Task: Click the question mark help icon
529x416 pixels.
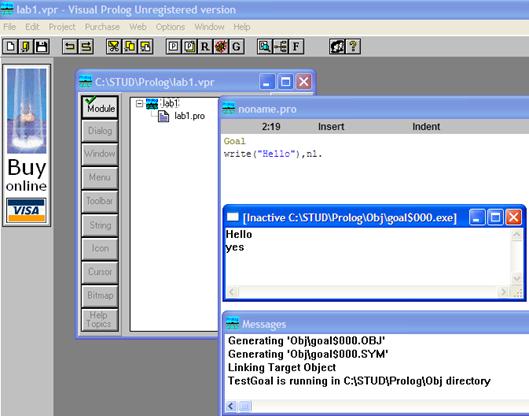Action: point(353,47)
